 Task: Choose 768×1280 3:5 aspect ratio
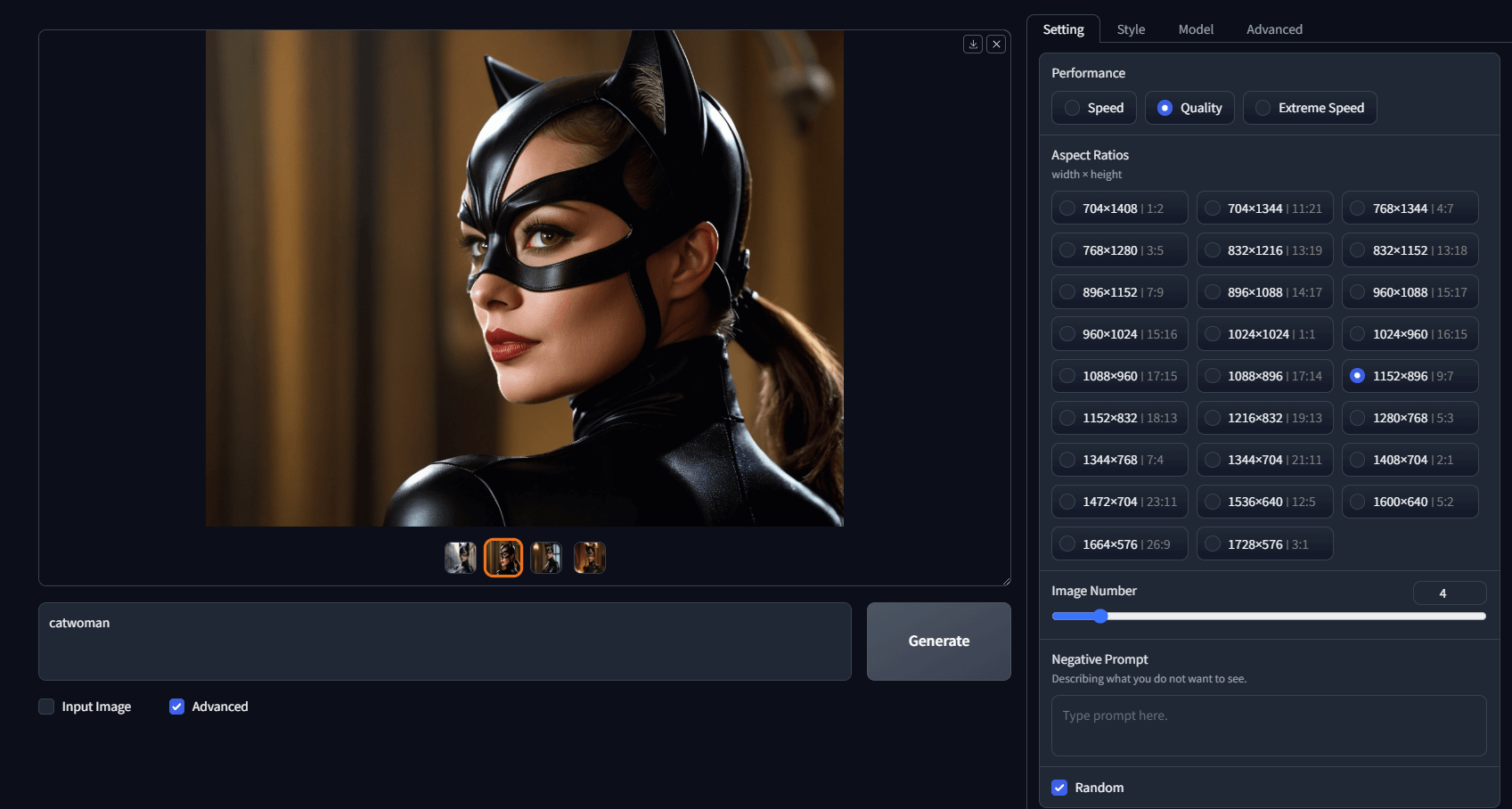click(1120, 250)
